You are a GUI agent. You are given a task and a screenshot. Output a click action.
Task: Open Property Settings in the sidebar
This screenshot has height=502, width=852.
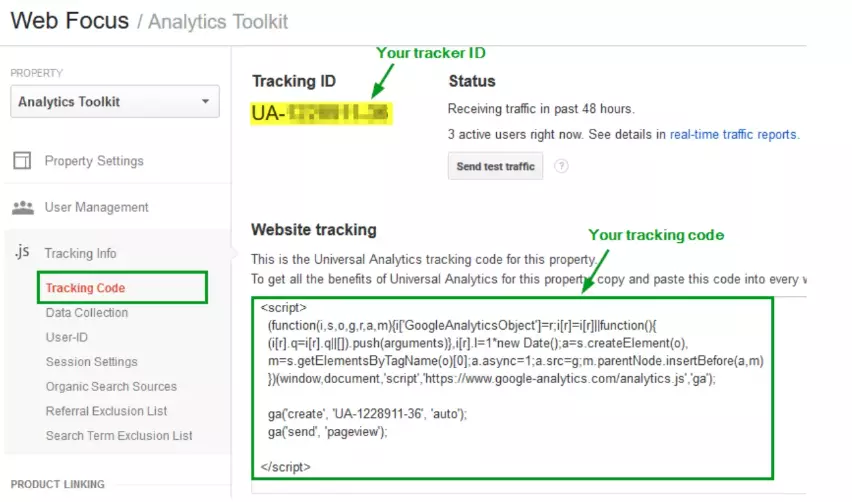[x=94, y=161]
